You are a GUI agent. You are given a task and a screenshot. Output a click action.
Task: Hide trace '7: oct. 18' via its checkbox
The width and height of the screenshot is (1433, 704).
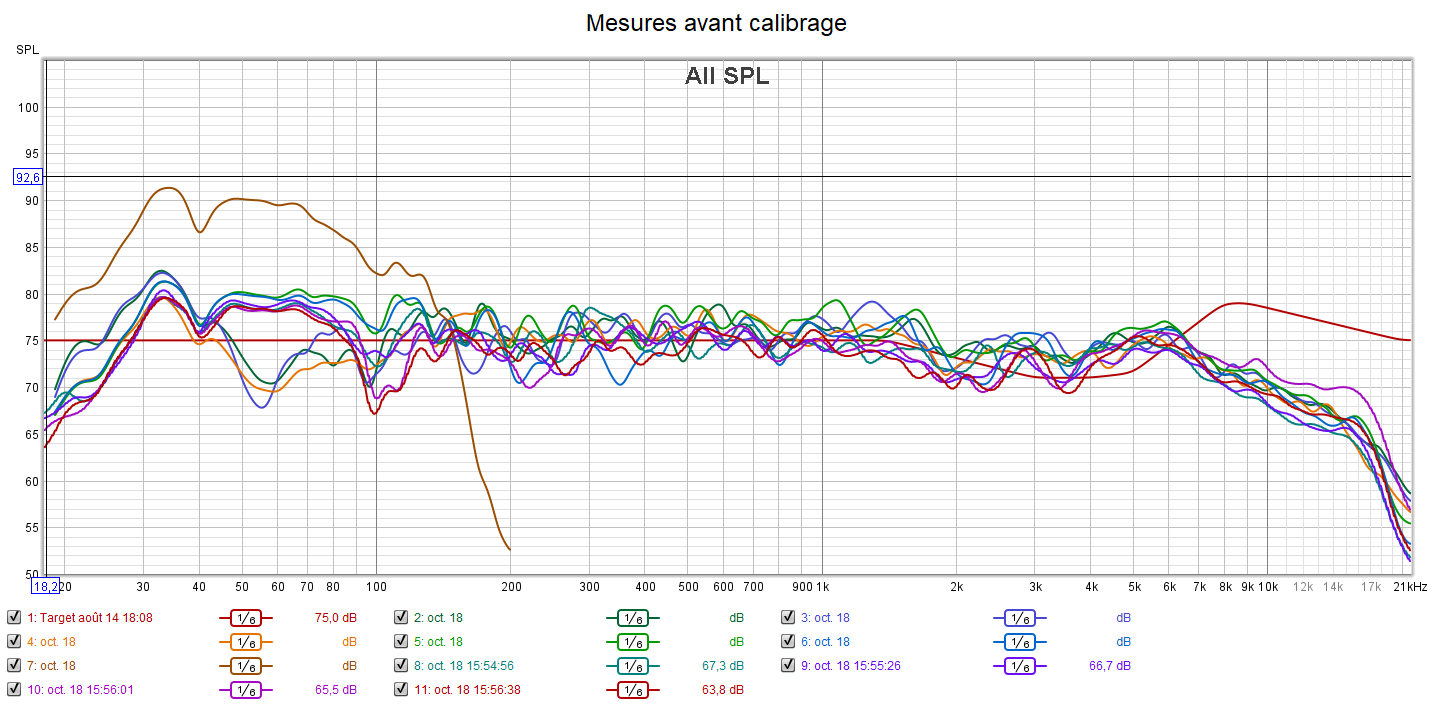[x=13, y=666]
